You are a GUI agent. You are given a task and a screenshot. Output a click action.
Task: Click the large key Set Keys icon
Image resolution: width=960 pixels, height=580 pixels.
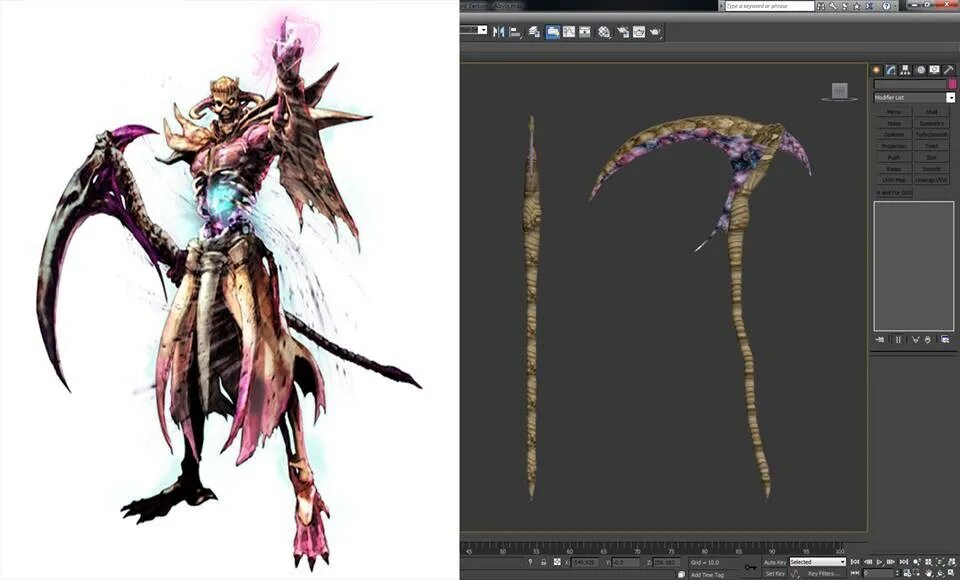click(751, 568)
